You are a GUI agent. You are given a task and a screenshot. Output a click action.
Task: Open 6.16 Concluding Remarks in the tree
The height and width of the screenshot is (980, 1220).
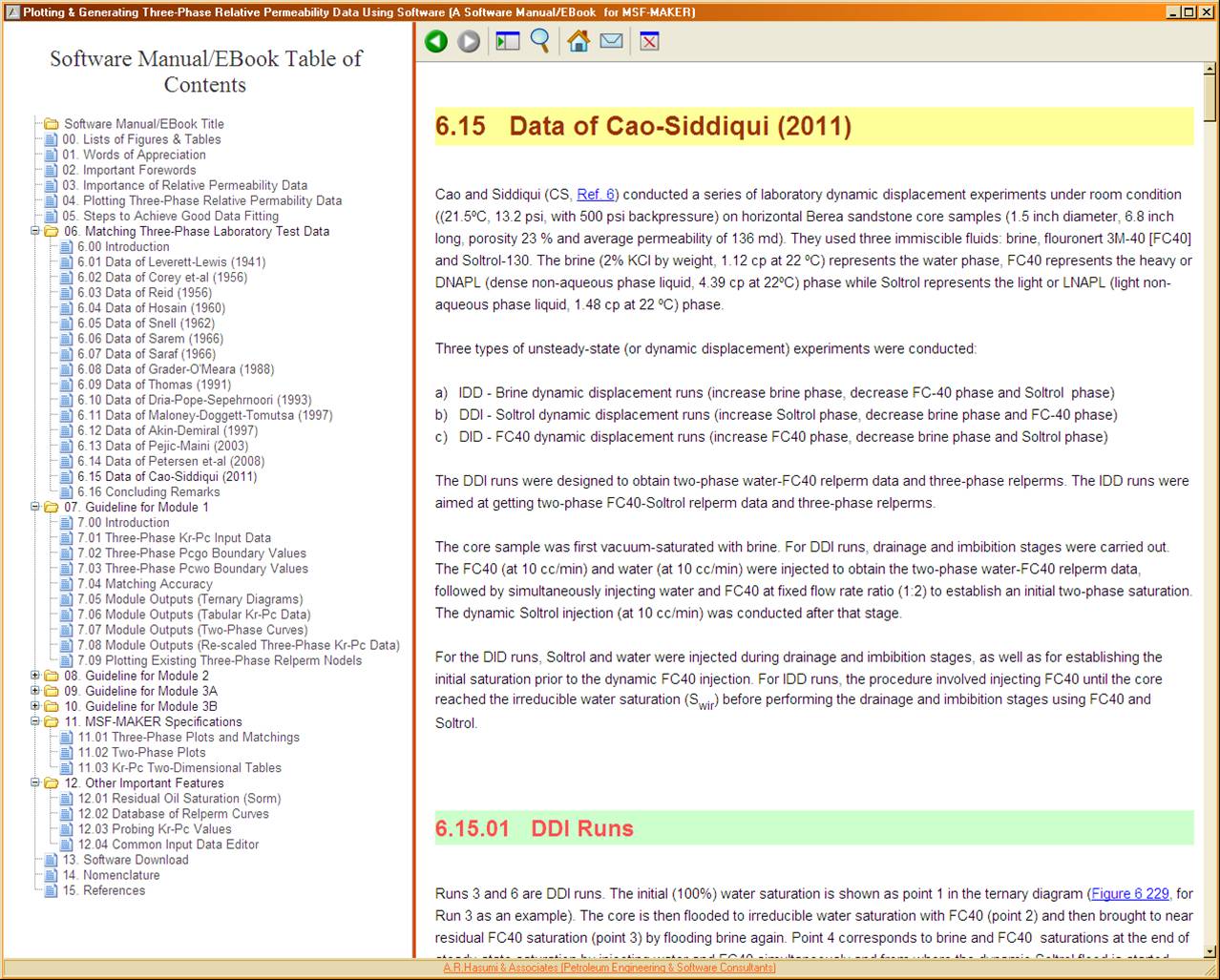[148, 492]
